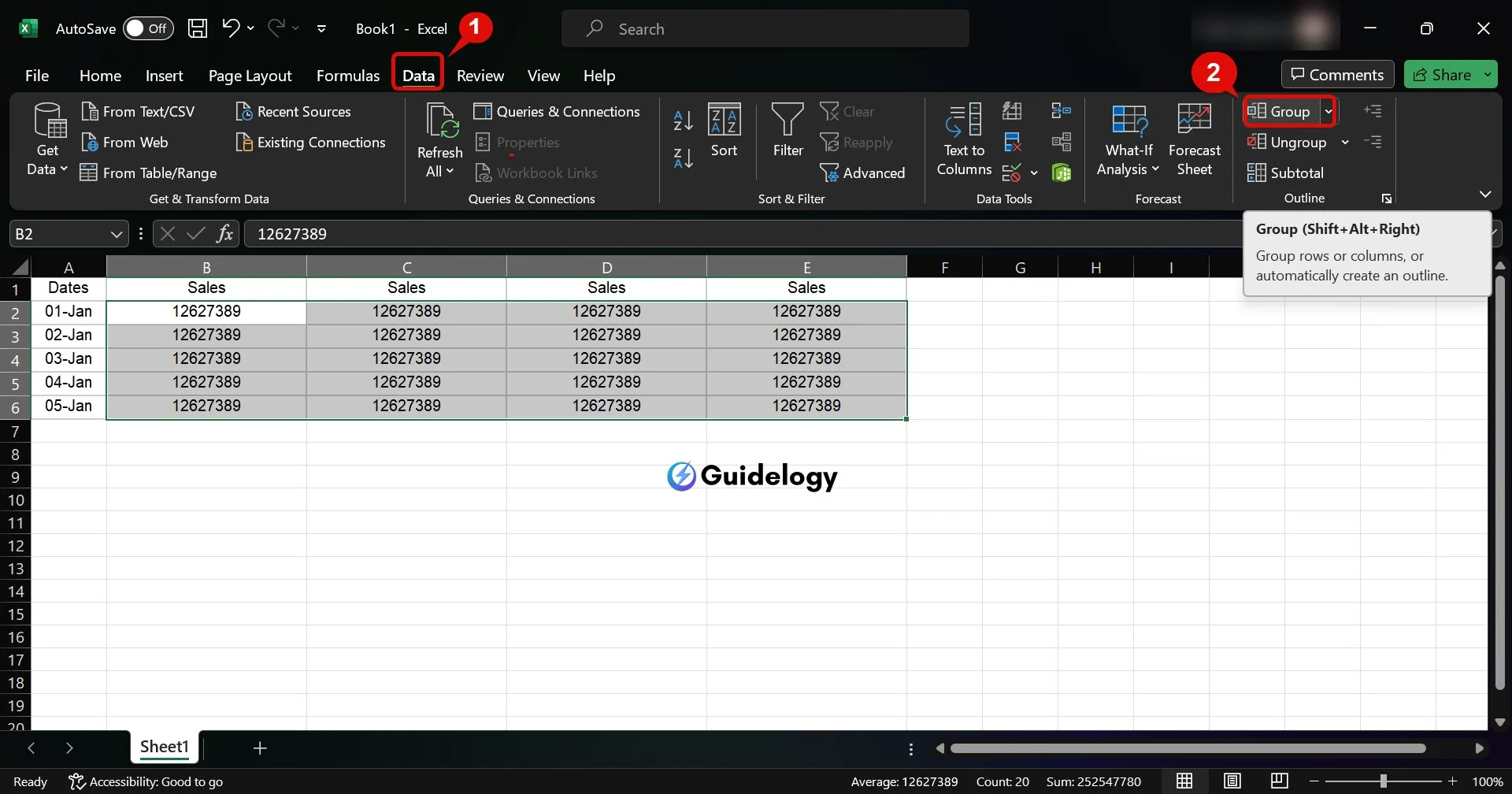
Task: Click the Save icon in title bar
Action: (x=198, y=28)
